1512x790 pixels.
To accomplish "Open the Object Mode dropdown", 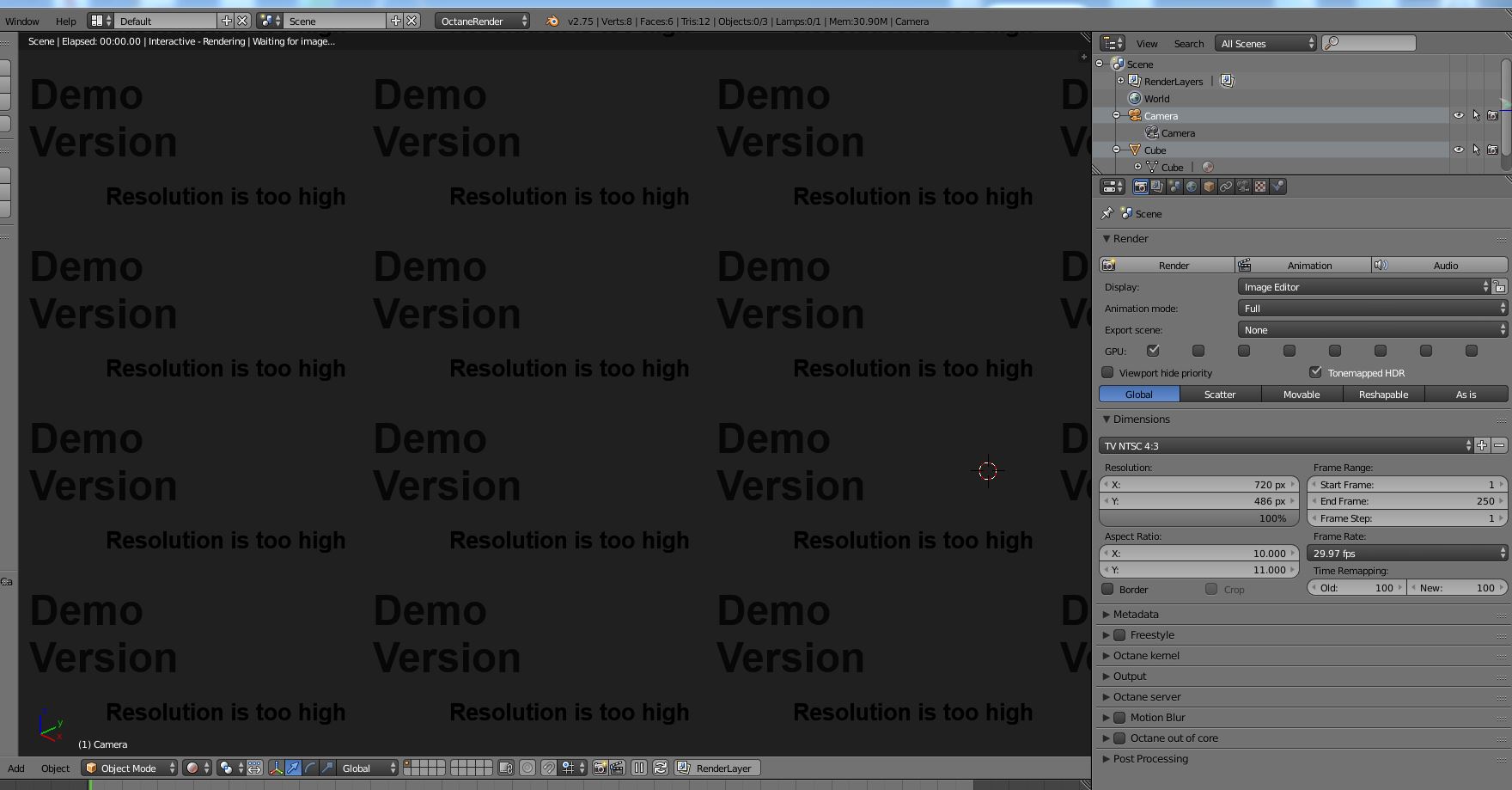I will click(x=130, y=768).
